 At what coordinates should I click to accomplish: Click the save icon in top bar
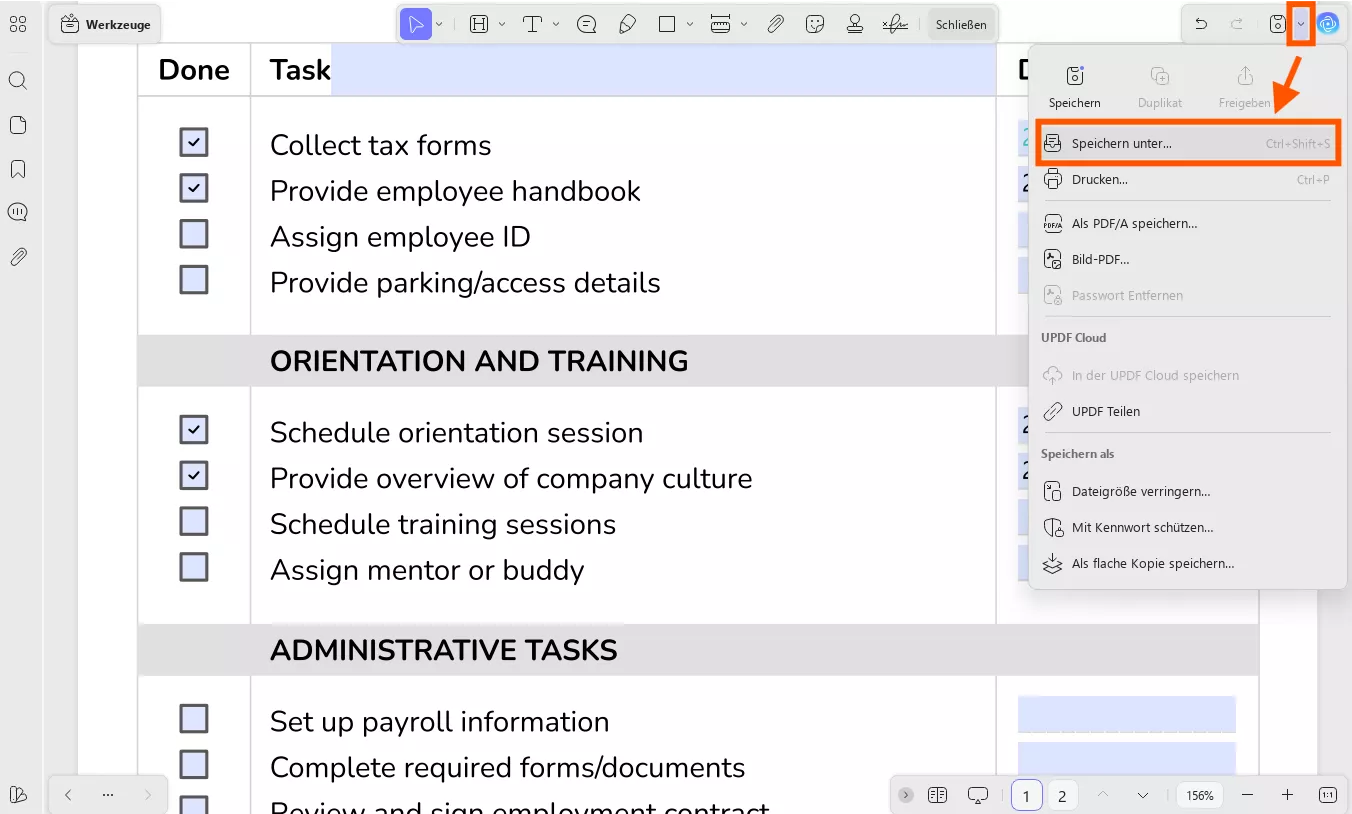[1277, 25]
